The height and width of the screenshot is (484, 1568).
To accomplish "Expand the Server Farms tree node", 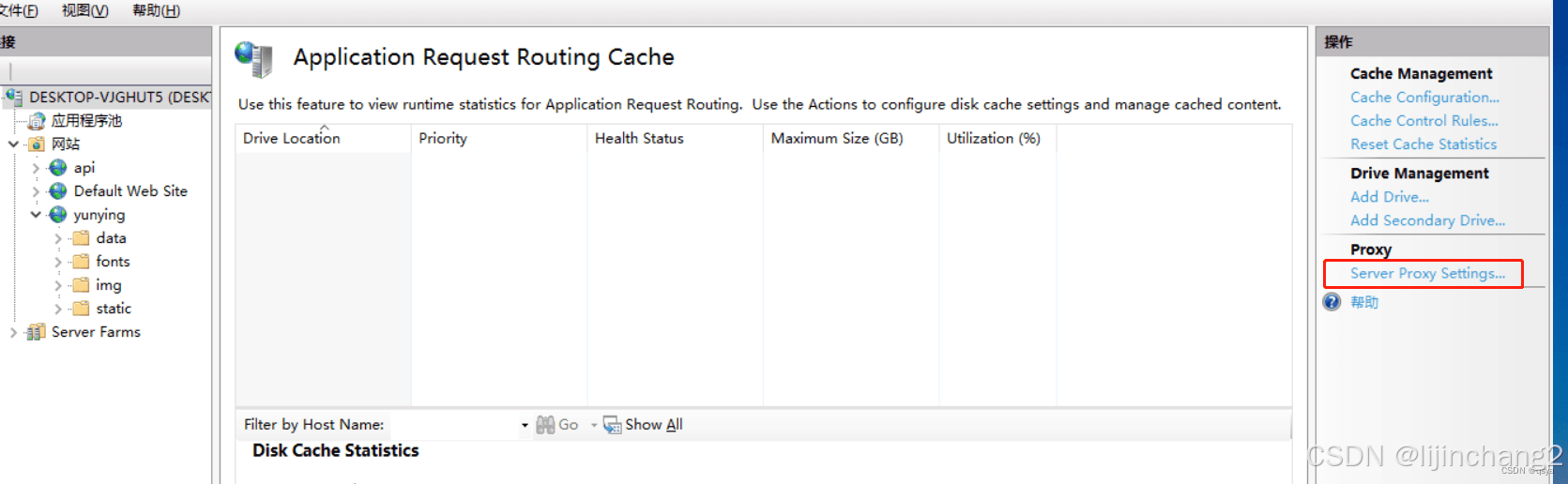I will [13, 332].
